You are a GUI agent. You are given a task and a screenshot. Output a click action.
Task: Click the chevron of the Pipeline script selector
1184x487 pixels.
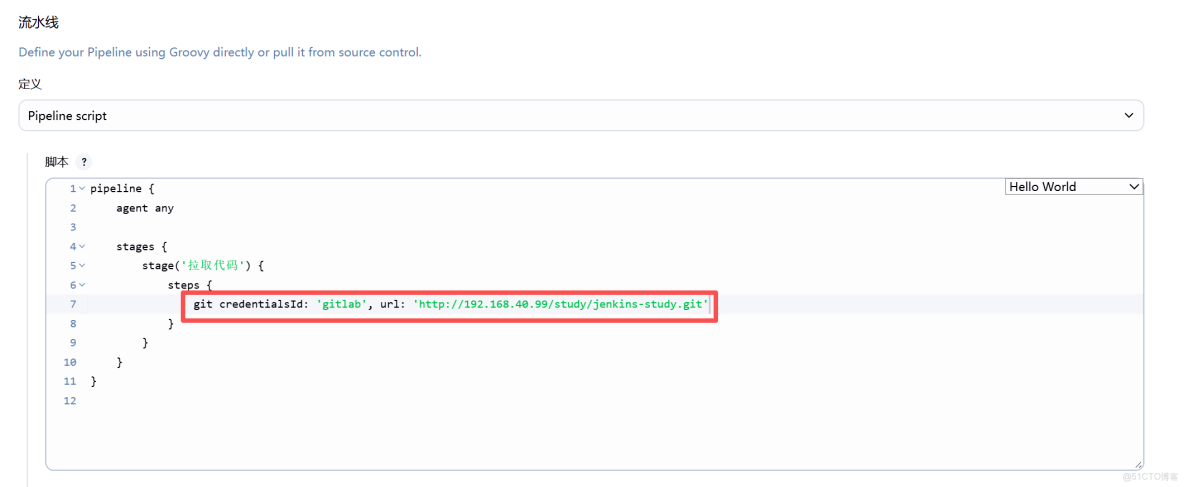(1129, 116)
